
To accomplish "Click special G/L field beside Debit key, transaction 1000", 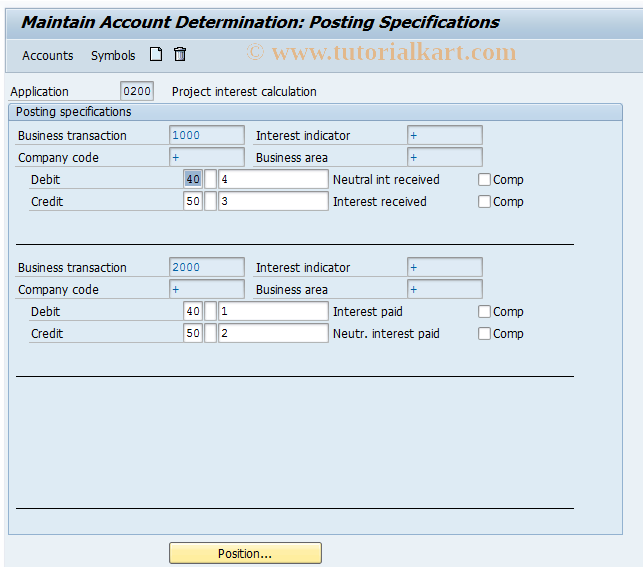I will pos(210,179).
